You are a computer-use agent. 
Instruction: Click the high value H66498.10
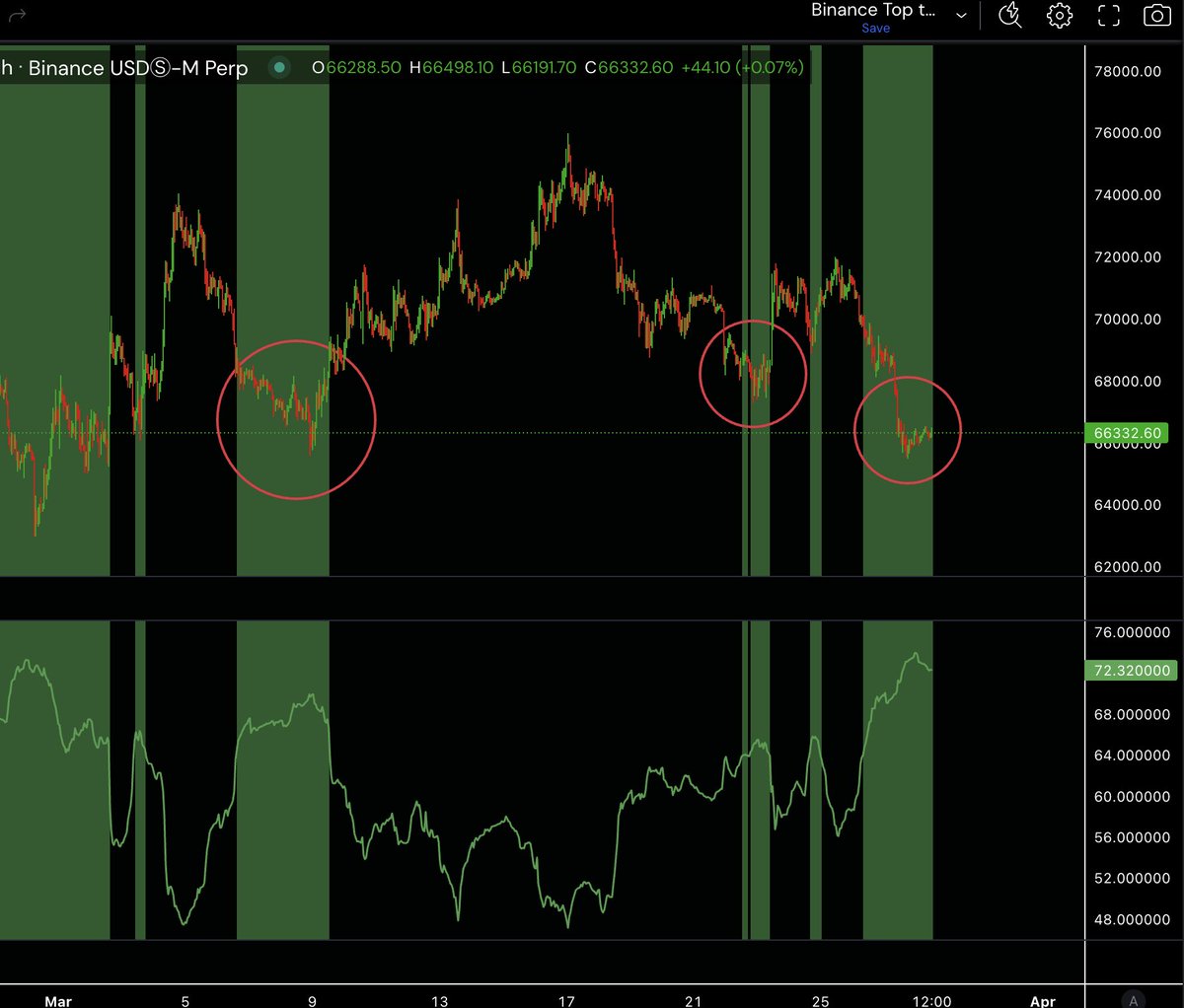coord(453,68)
